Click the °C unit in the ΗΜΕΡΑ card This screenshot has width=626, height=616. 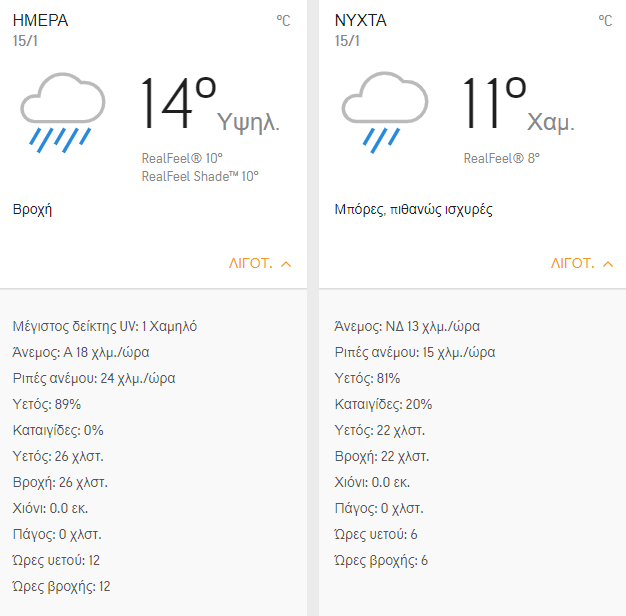pos(284,21)
